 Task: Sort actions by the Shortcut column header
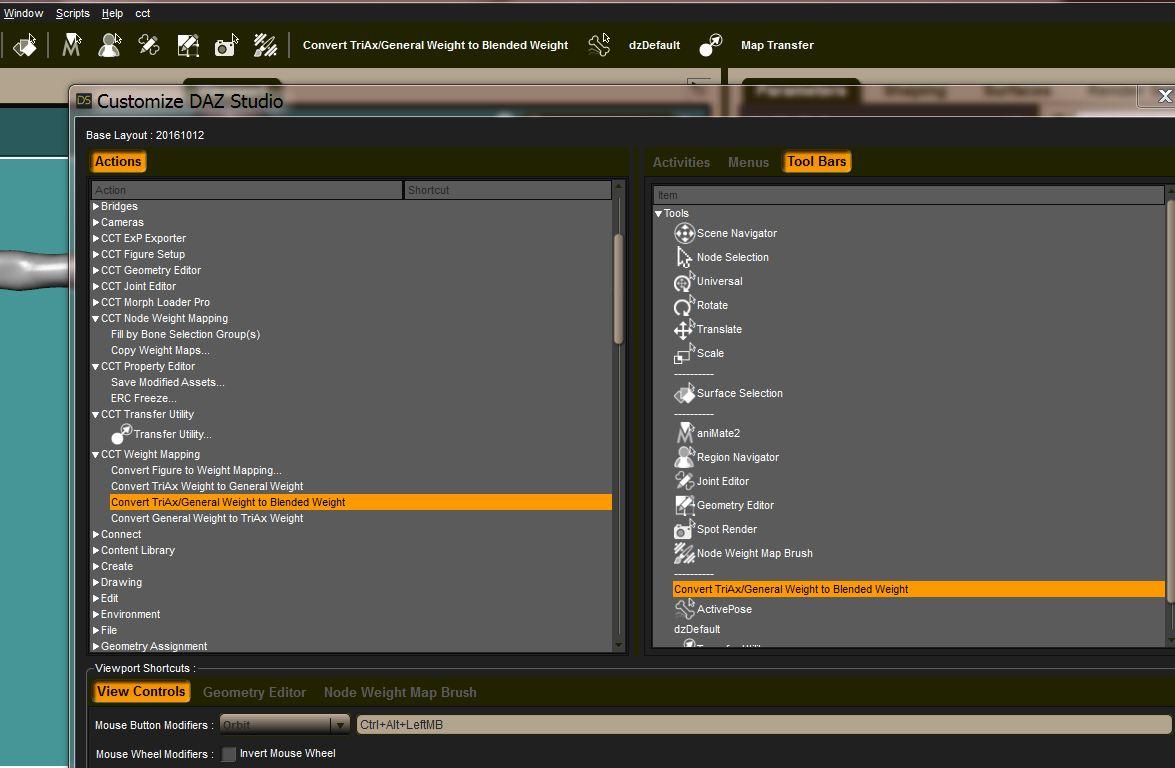(507, 190)
